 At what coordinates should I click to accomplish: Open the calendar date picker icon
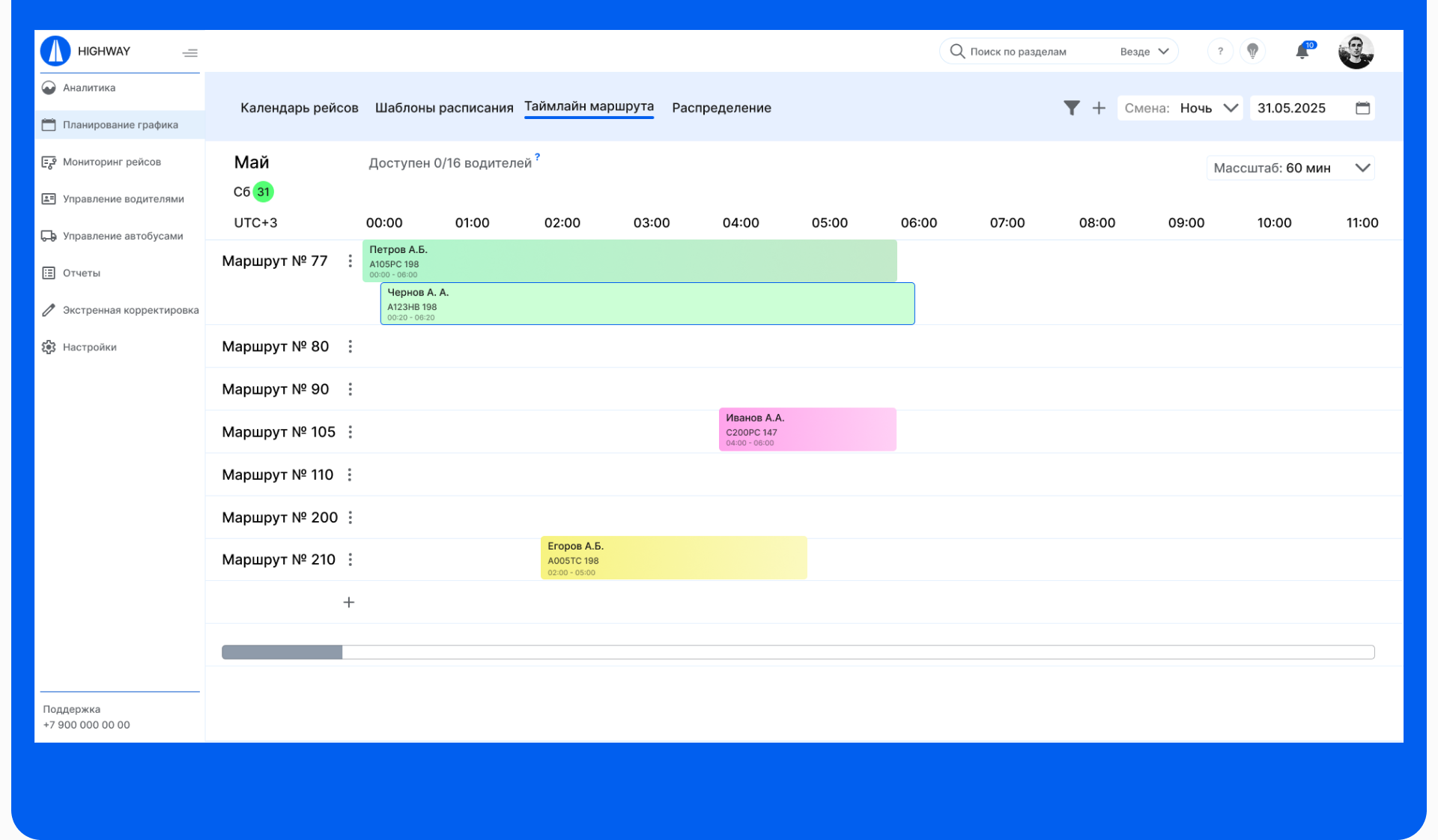[x=1362, y=108]
